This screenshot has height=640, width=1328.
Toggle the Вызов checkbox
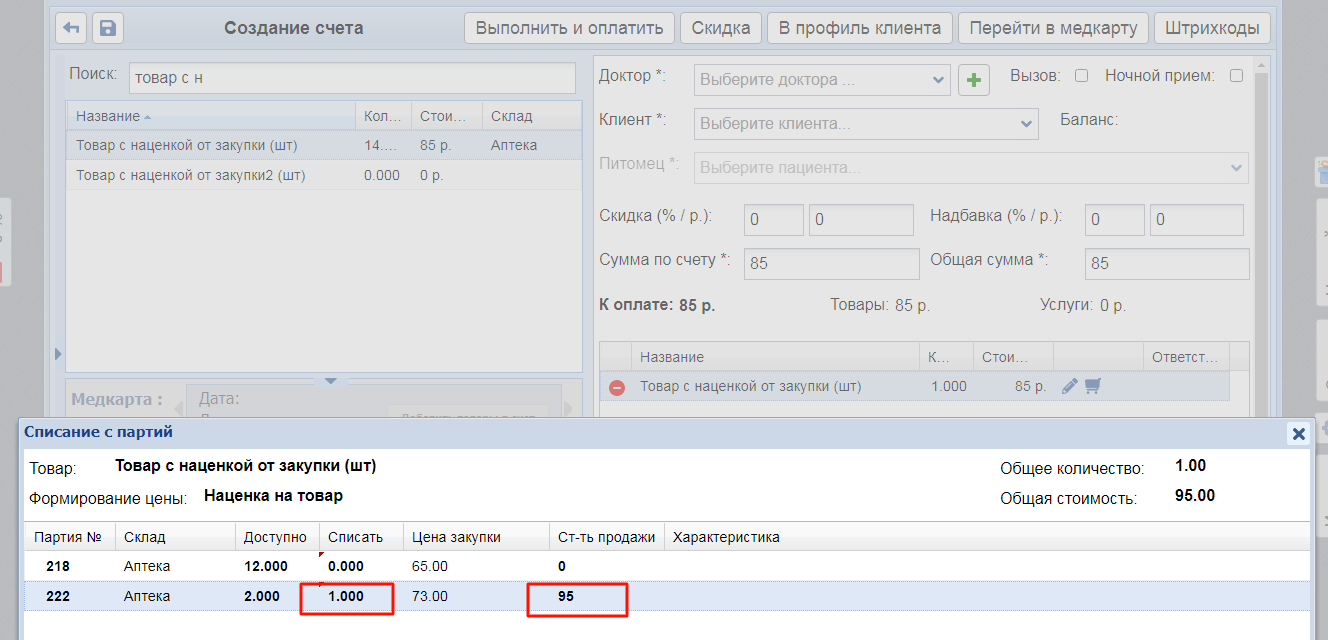(x=1081, y=76)
